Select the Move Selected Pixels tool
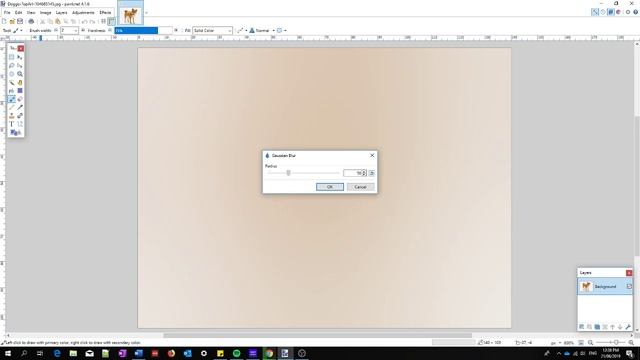The height and width of the screenshot is (360, 640). 20,57
